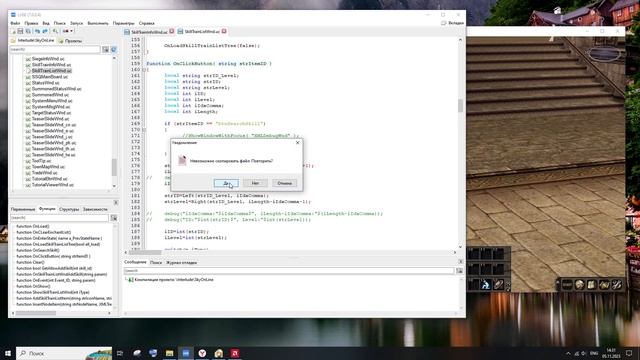
Task: Click the find/search toolbar icon
Action: pos(55,31)
